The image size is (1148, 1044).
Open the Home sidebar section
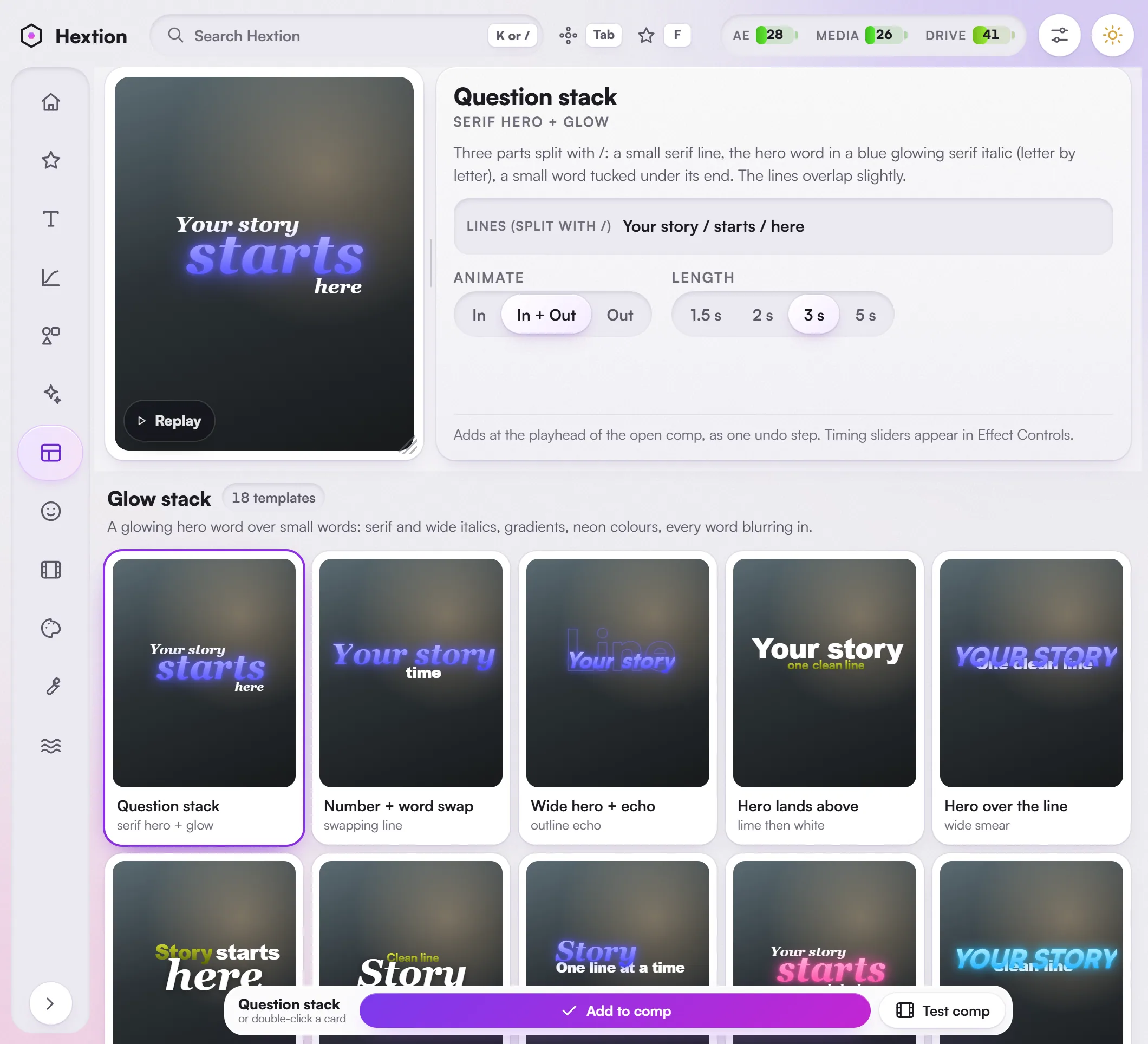click(51, 102)
